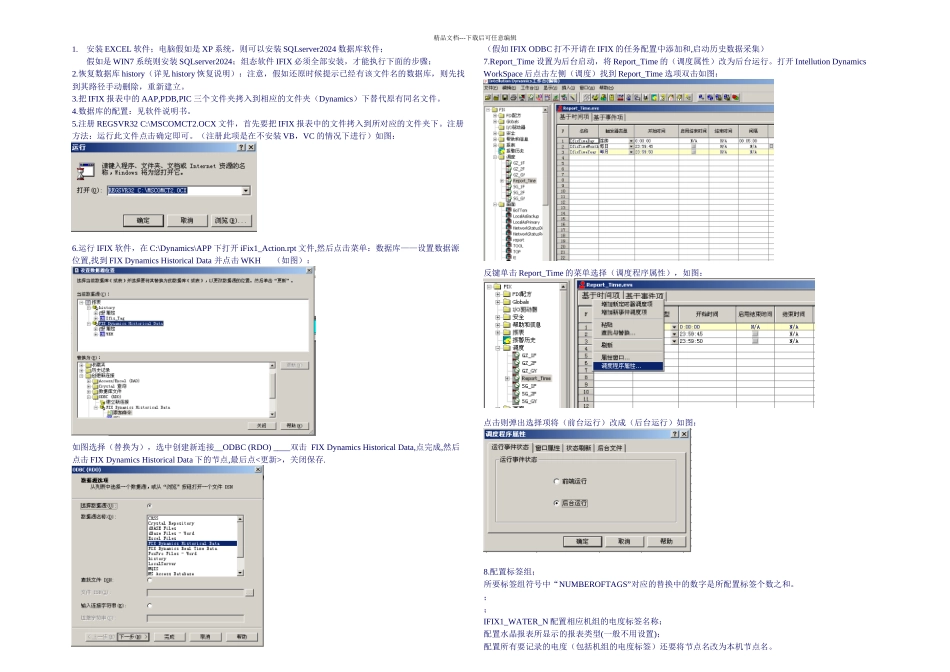Select the 查找文件 DSN radio button
950x672 pixels.
150,580
